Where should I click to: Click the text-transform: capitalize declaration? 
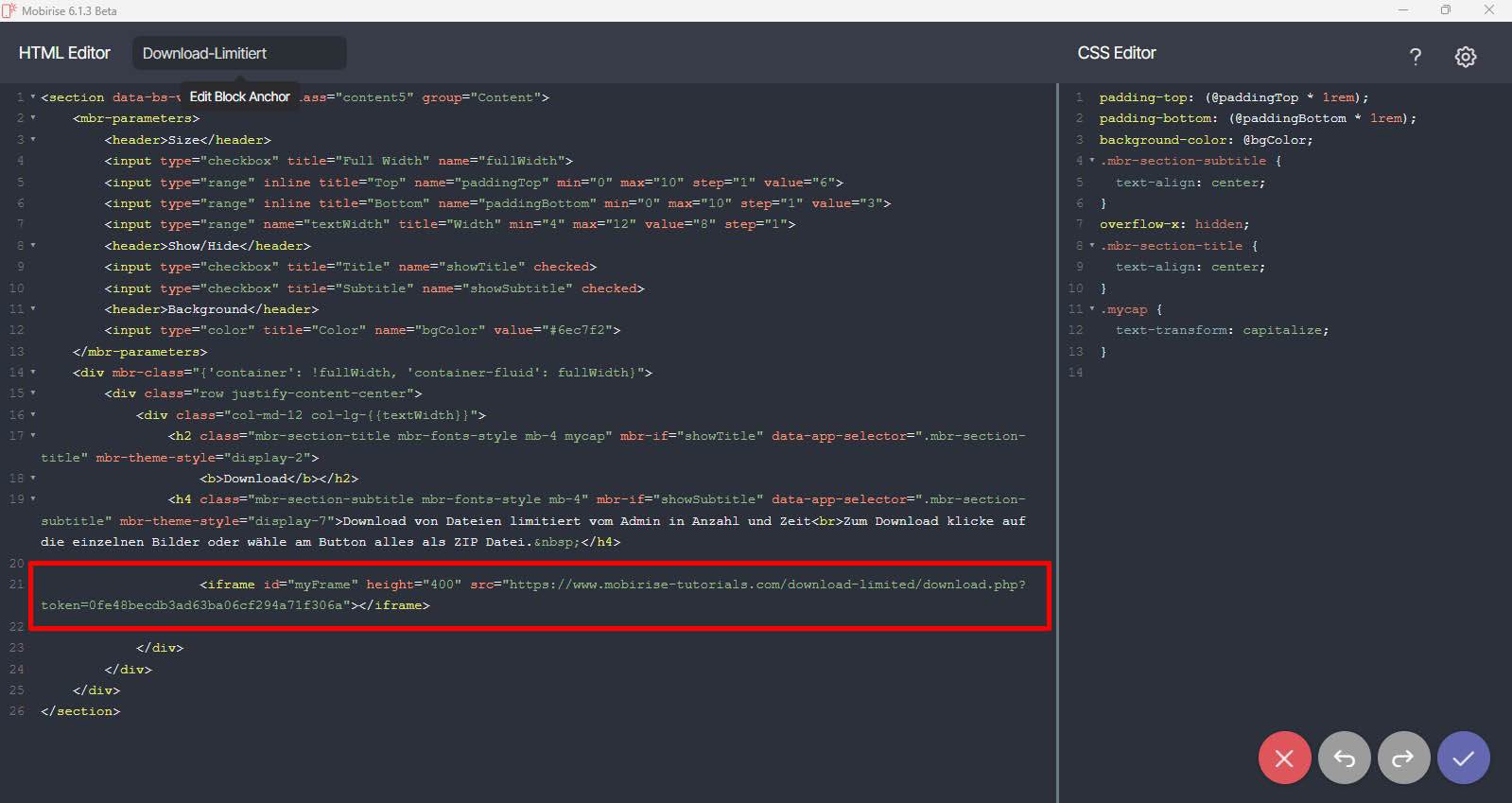[x=1222, y=330]
